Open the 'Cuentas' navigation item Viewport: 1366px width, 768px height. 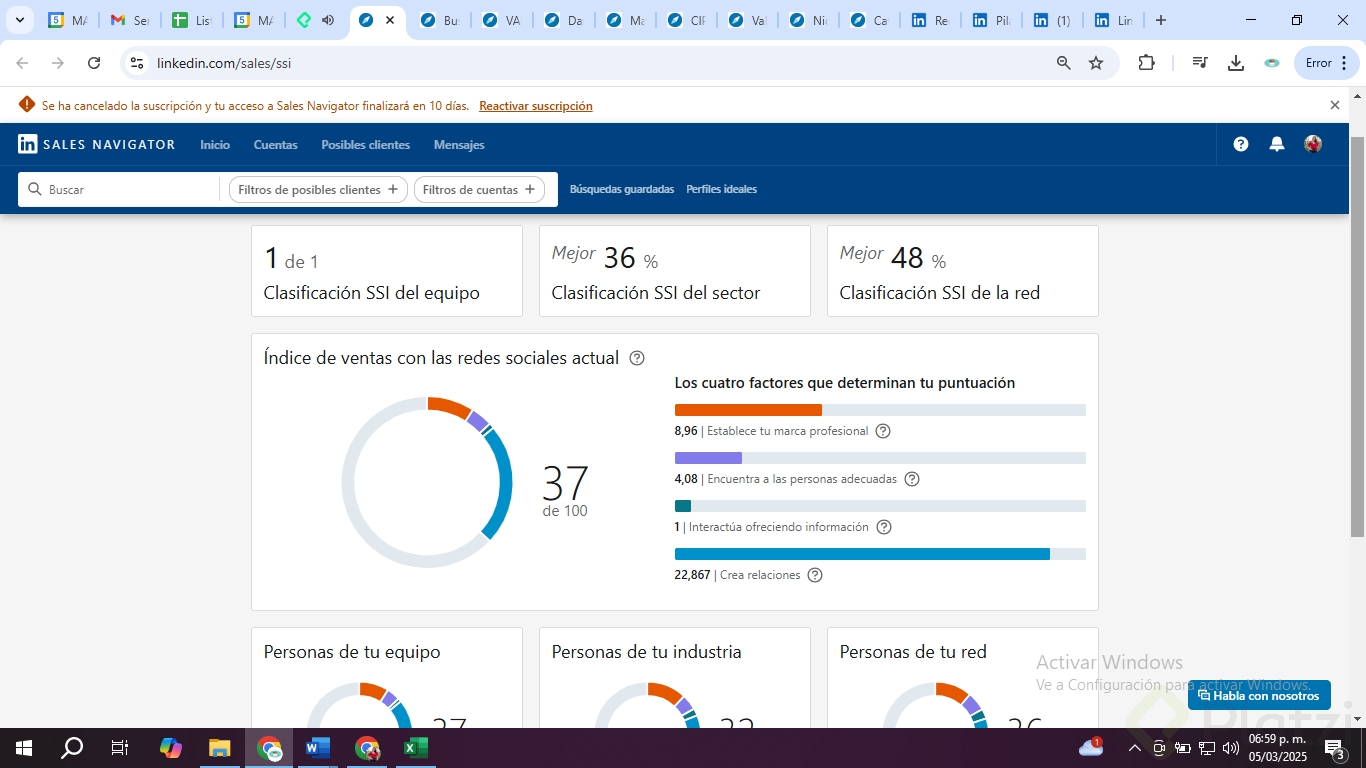(276, 145)
